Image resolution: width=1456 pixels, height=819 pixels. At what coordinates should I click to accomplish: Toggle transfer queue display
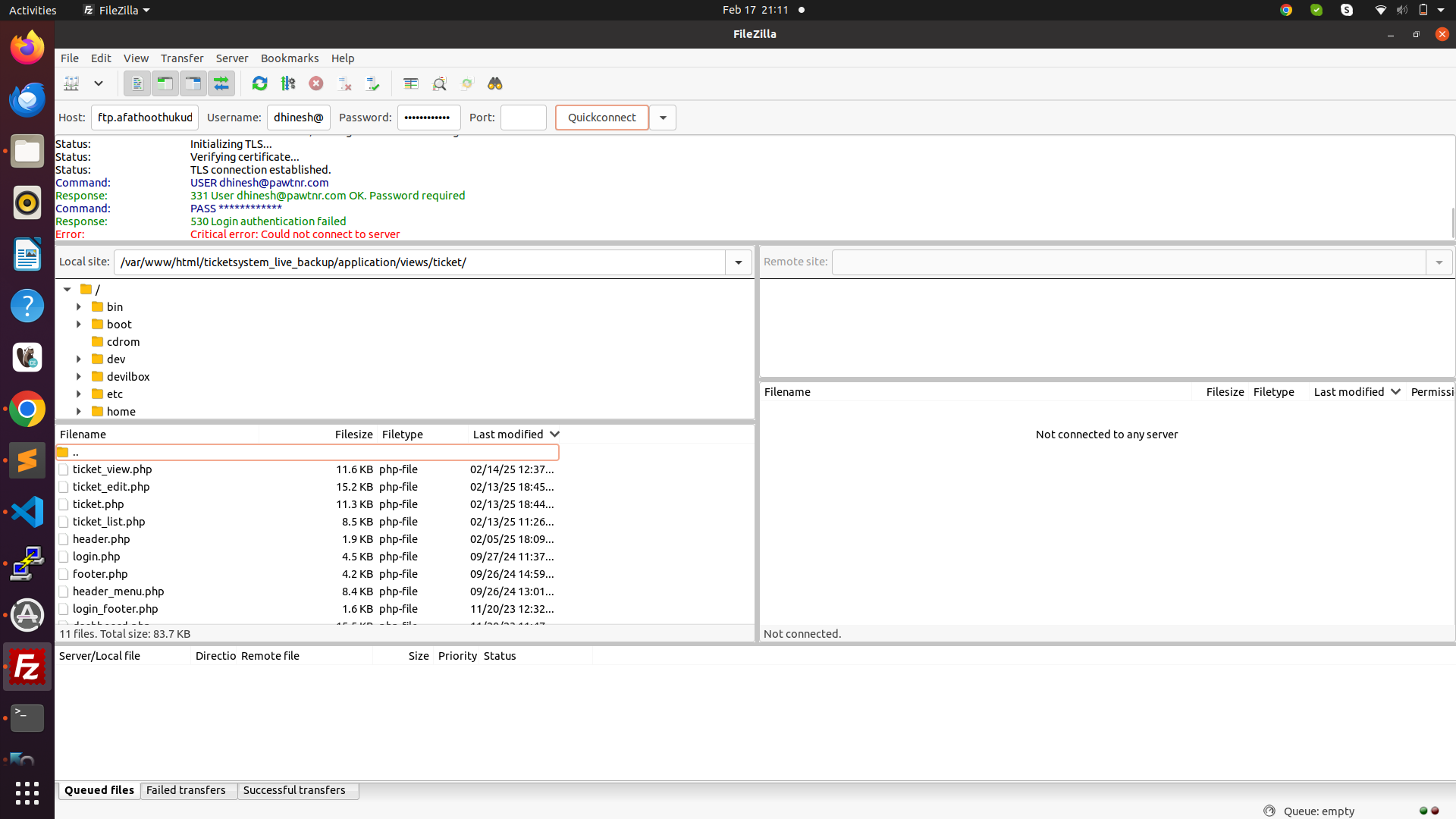point(221,83)
